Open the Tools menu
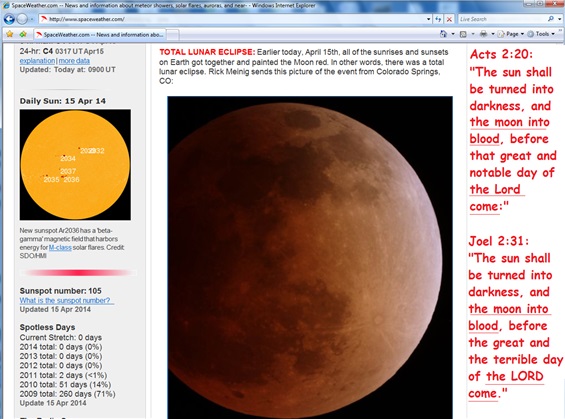 [x=541, y=34]
